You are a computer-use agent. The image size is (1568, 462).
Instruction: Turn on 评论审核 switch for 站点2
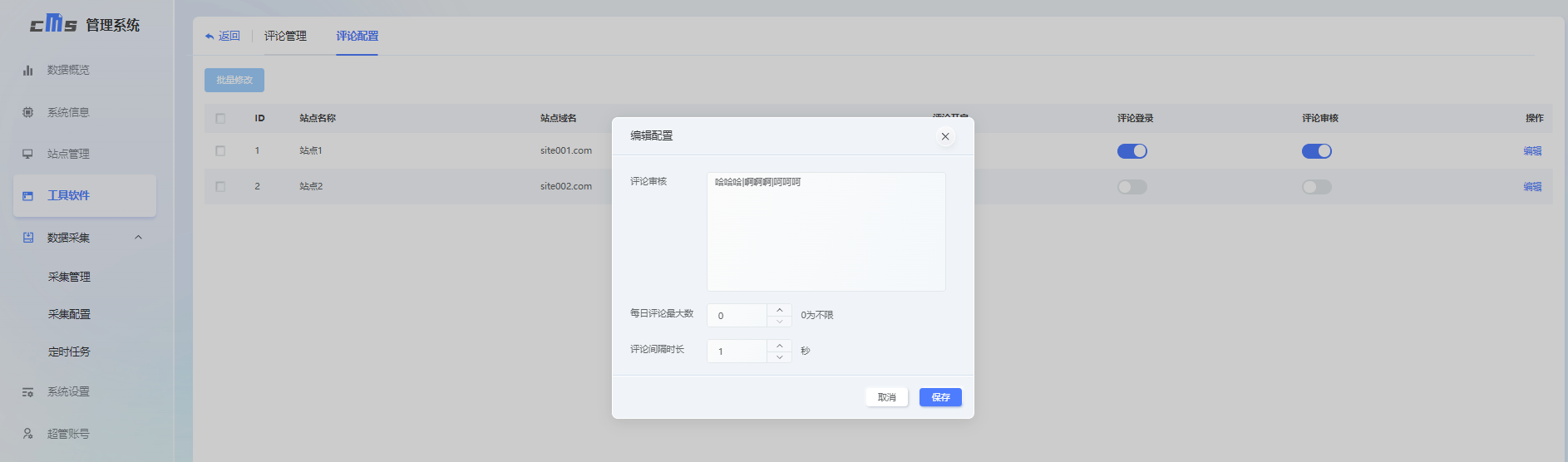click(x=1317, y=187)
